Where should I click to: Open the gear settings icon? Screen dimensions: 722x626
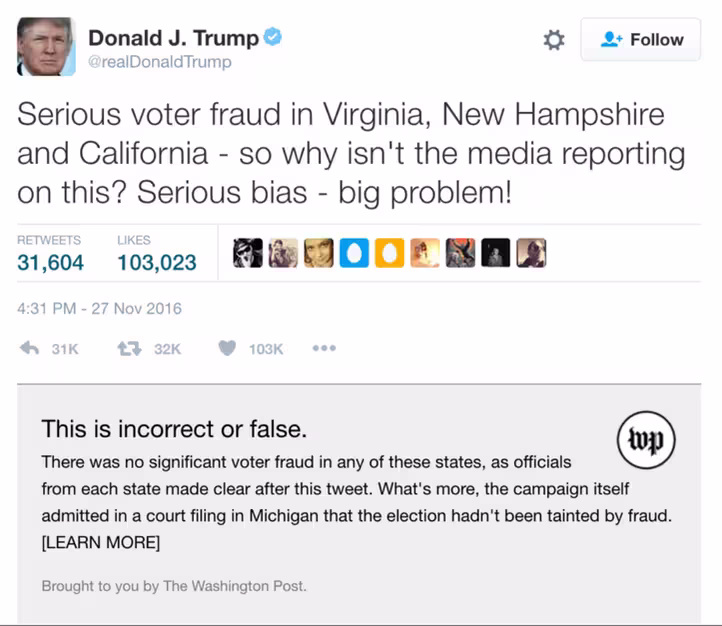point(553,40)
